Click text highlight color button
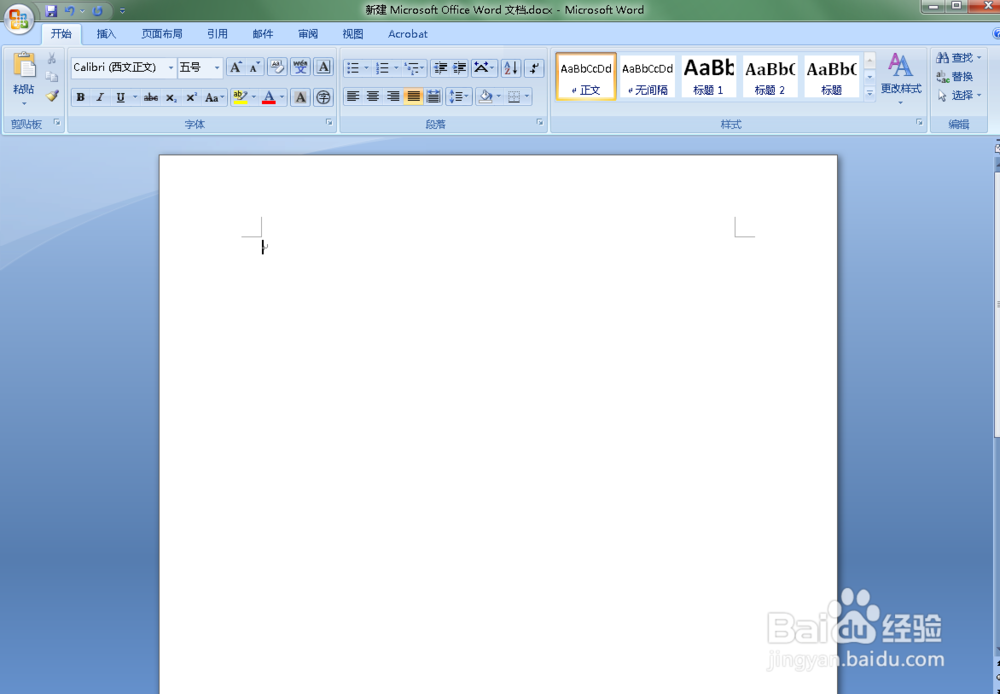 click(240, 97)
